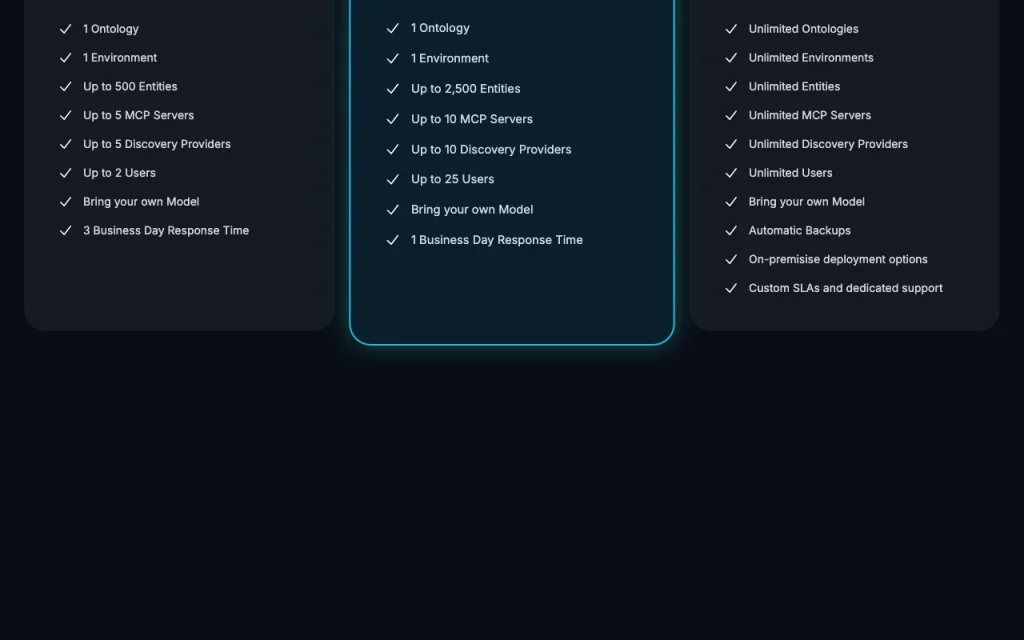Select "Bring your own Model" in the cyan-bordered card
Viewport: 1024px width, 640px height.
tap(472, 210)
